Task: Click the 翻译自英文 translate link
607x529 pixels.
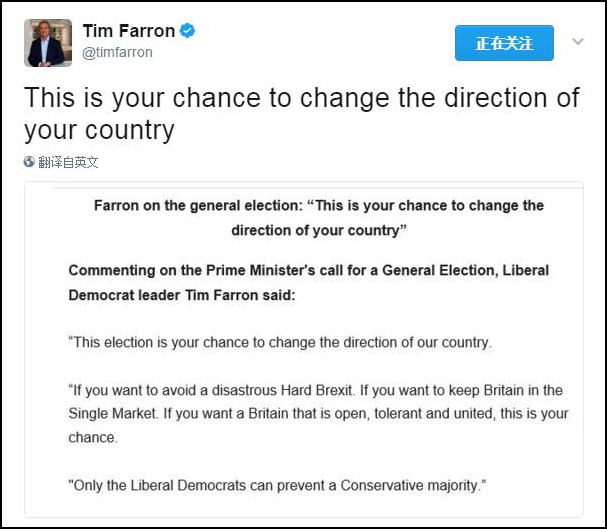Action: click(x=68, y=162)
